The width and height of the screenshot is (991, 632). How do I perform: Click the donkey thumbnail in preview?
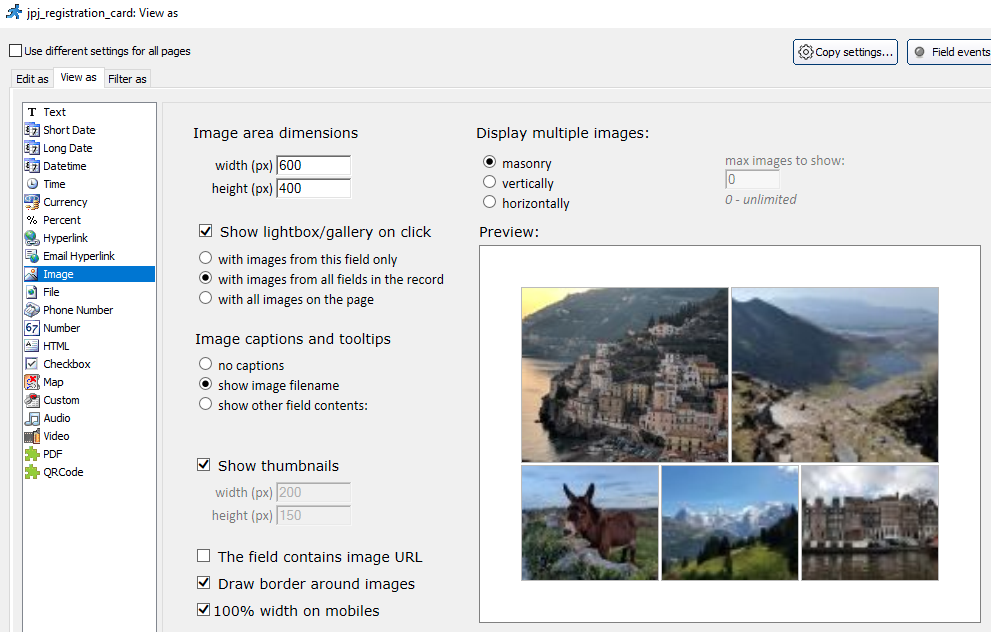click(x=589, y=522)
